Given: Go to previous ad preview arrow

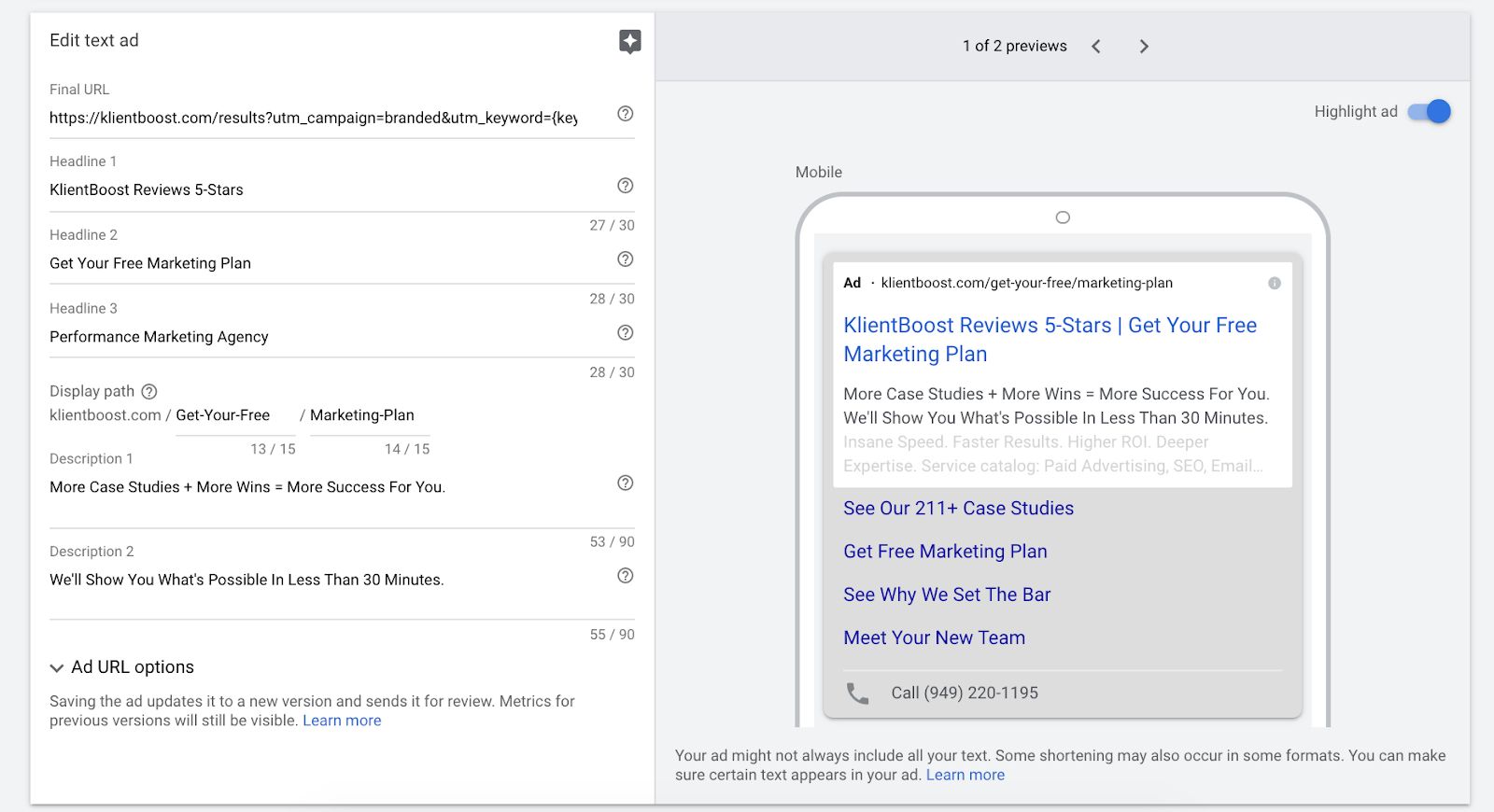Looking at the screenshot, I should 1096,47.
